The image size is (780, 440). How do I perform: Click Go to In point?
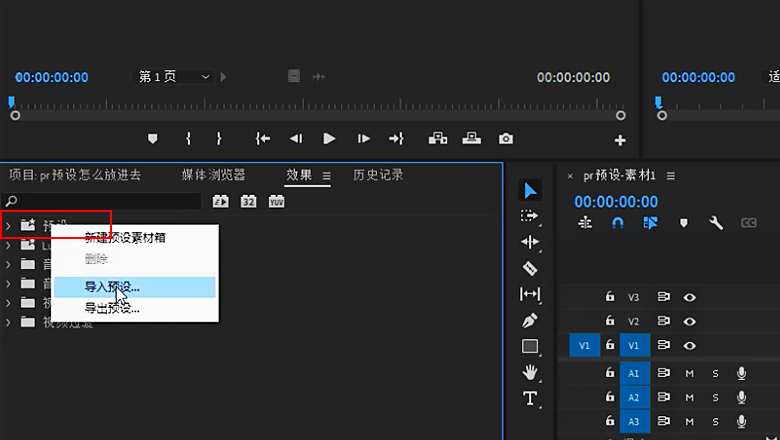[x=263, y=139]
